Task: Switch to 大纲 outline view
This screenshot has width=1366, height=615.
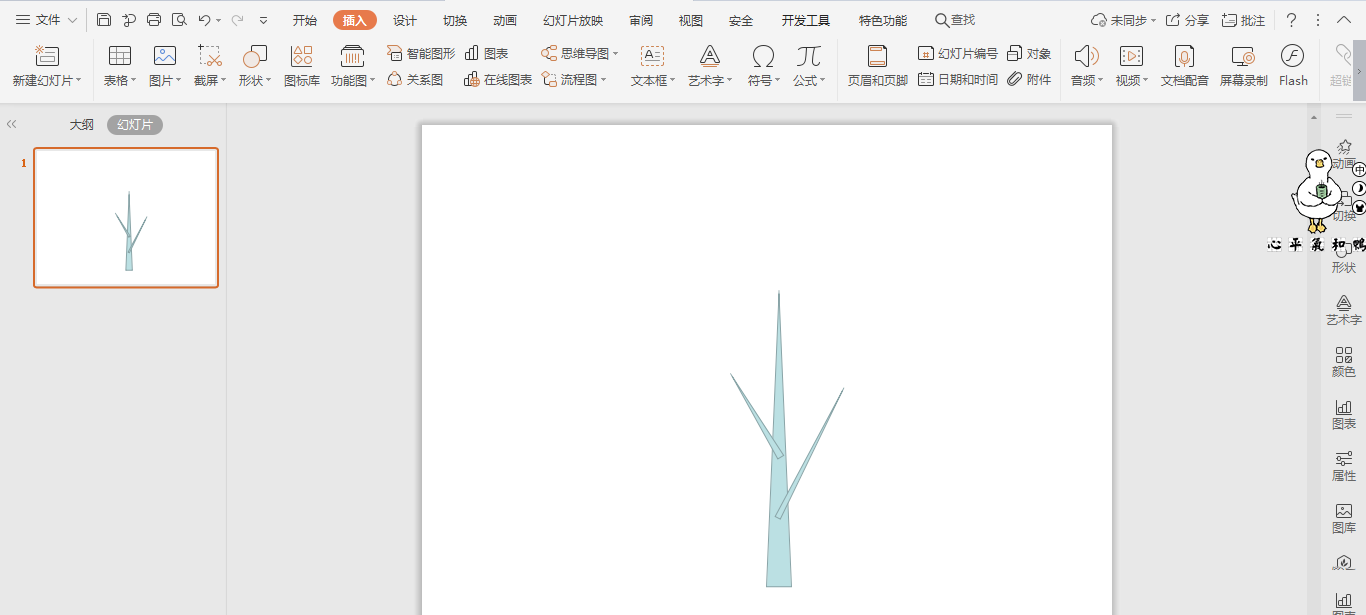Action: pos(81,125)
